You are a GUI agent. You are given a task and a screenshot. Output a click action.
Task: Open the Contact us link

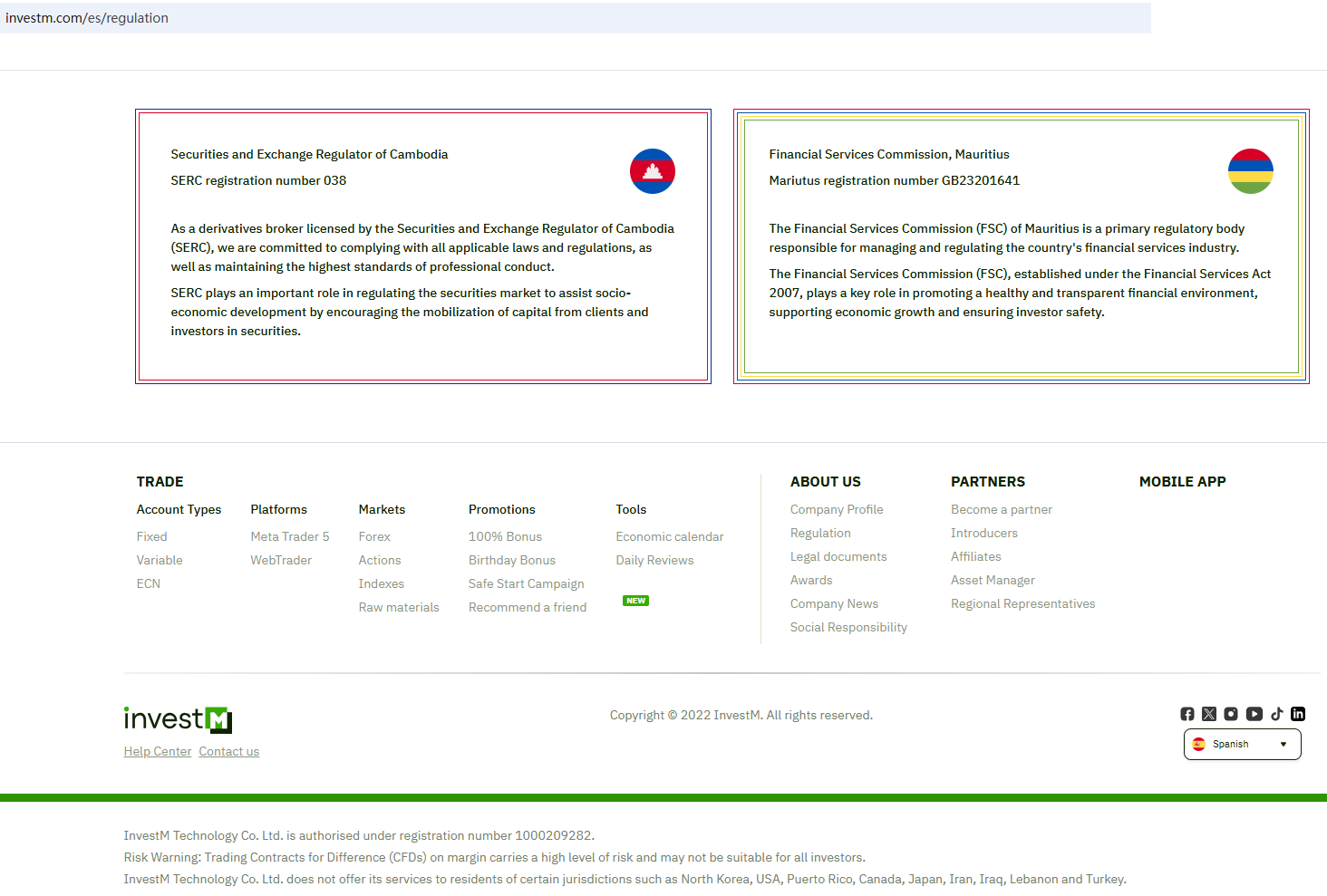click(x=229, y=751)
